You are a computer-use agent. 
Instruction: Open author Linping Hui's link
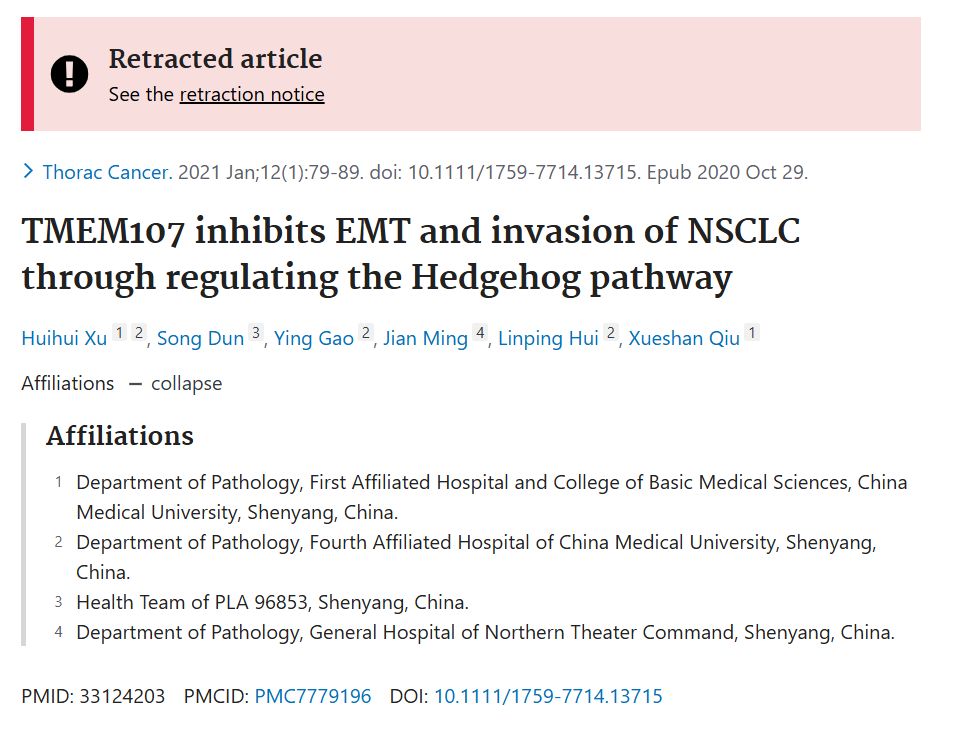[x=548, y=338]
